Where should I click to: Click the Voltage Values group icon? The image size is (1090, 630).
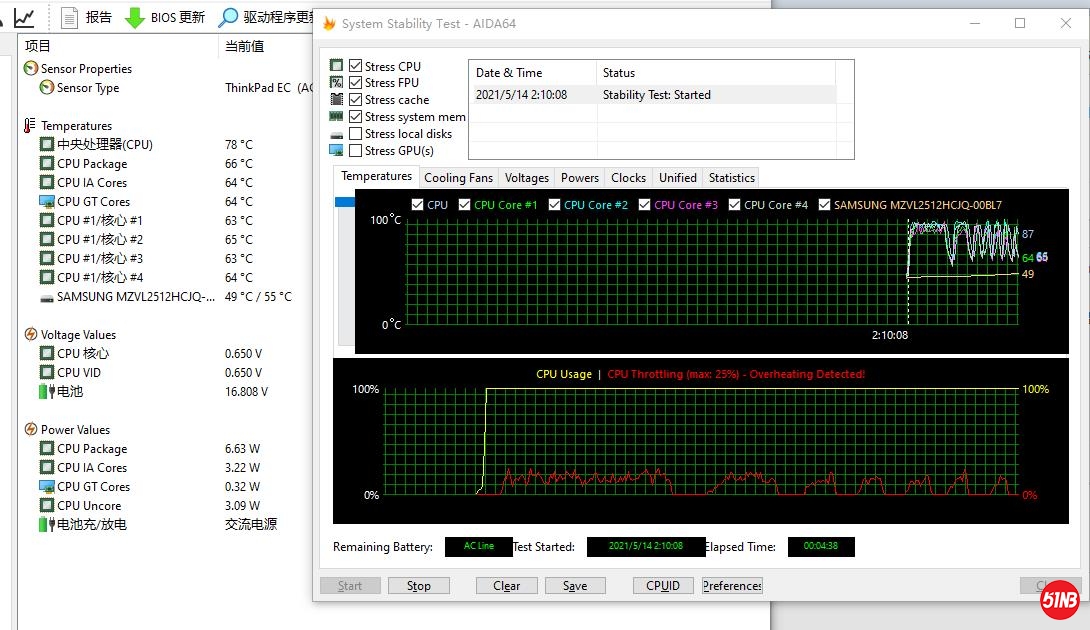point(31,334)
